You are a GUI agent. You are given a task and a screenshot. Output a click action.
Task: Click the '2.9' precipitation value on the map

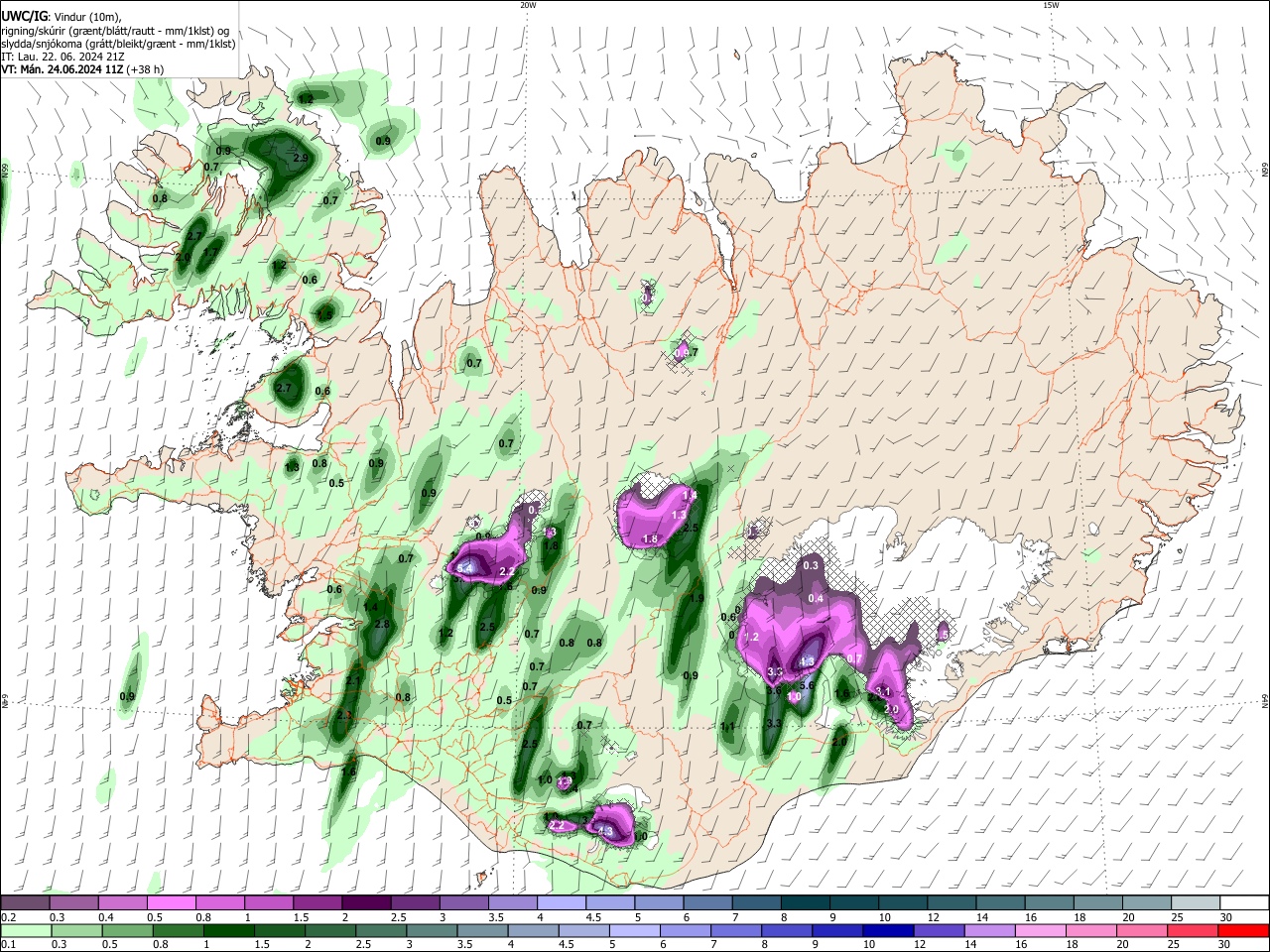[301, 158]
